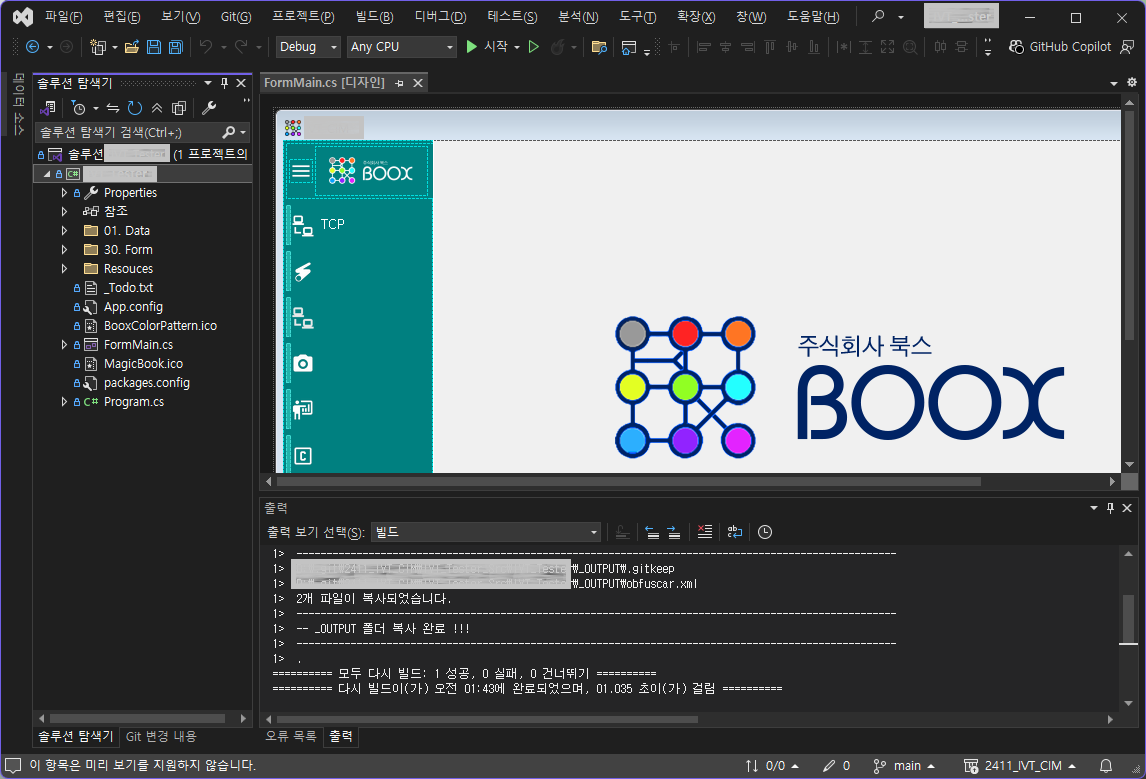Open 2411_IVT_CIM repository selector
The width and height of the screenshot is (1146, 779).
[x=1020, y=766]
